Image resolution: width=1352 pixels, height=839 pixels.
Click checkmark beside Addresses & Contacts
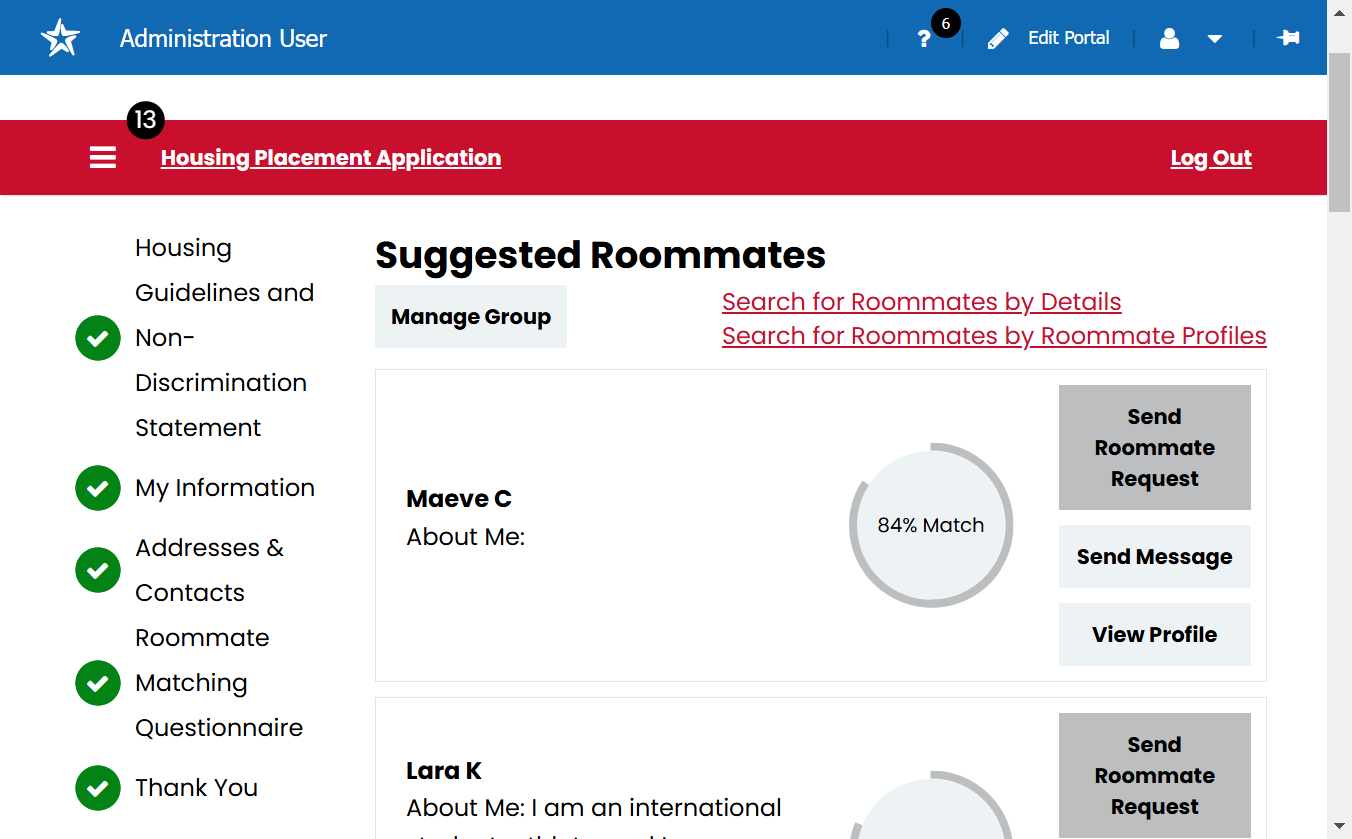[98, 570]
